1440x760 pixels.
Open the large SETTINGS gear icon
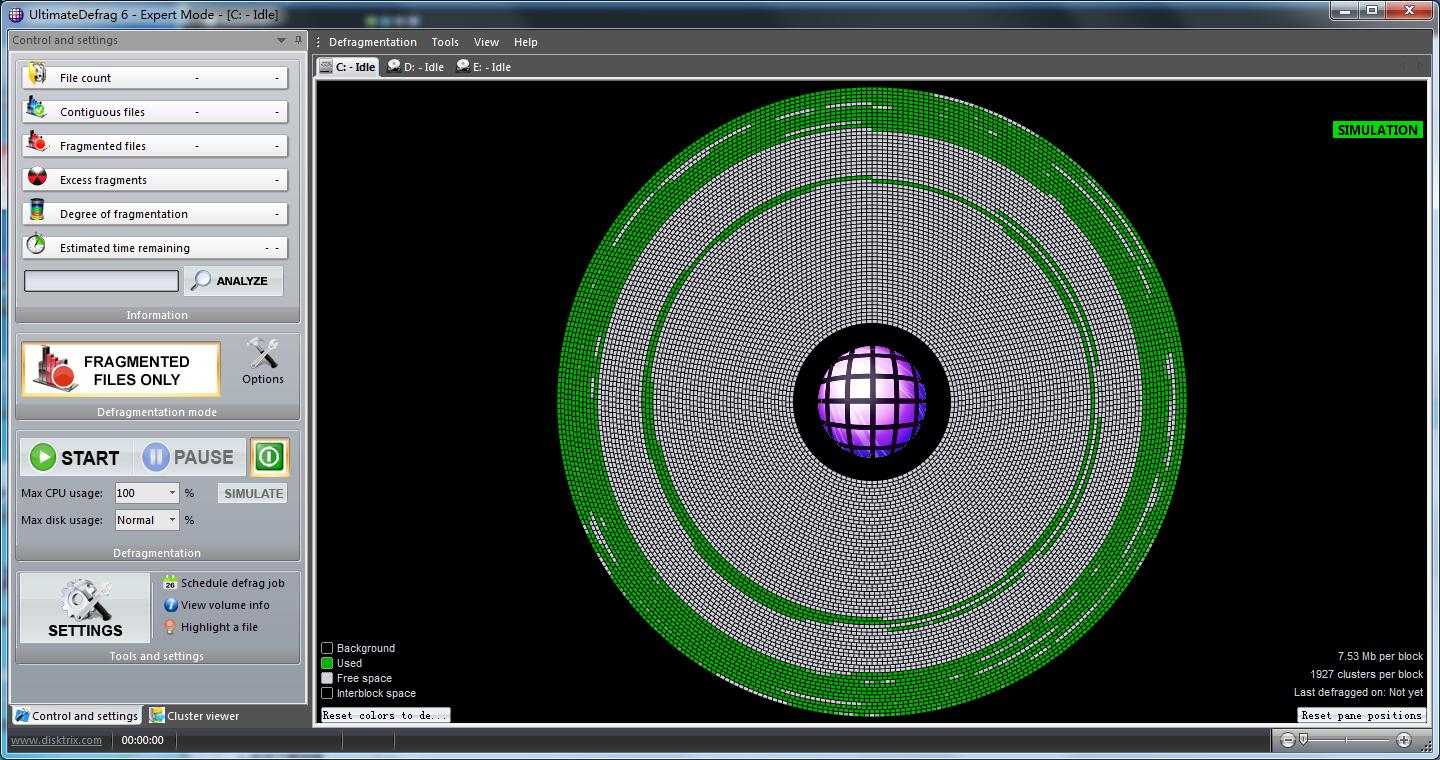click(85, 600)
